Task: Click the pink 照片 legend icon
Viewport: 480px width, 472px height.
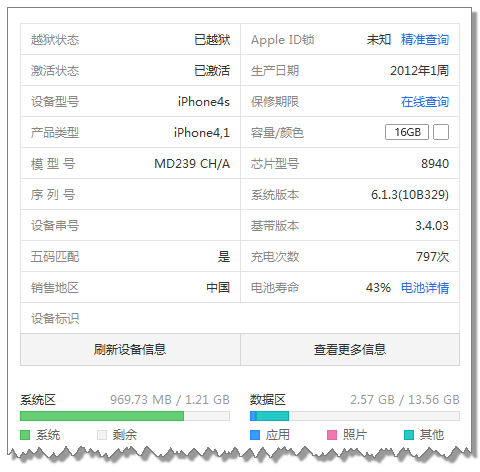Action: [x=332, y=435]
